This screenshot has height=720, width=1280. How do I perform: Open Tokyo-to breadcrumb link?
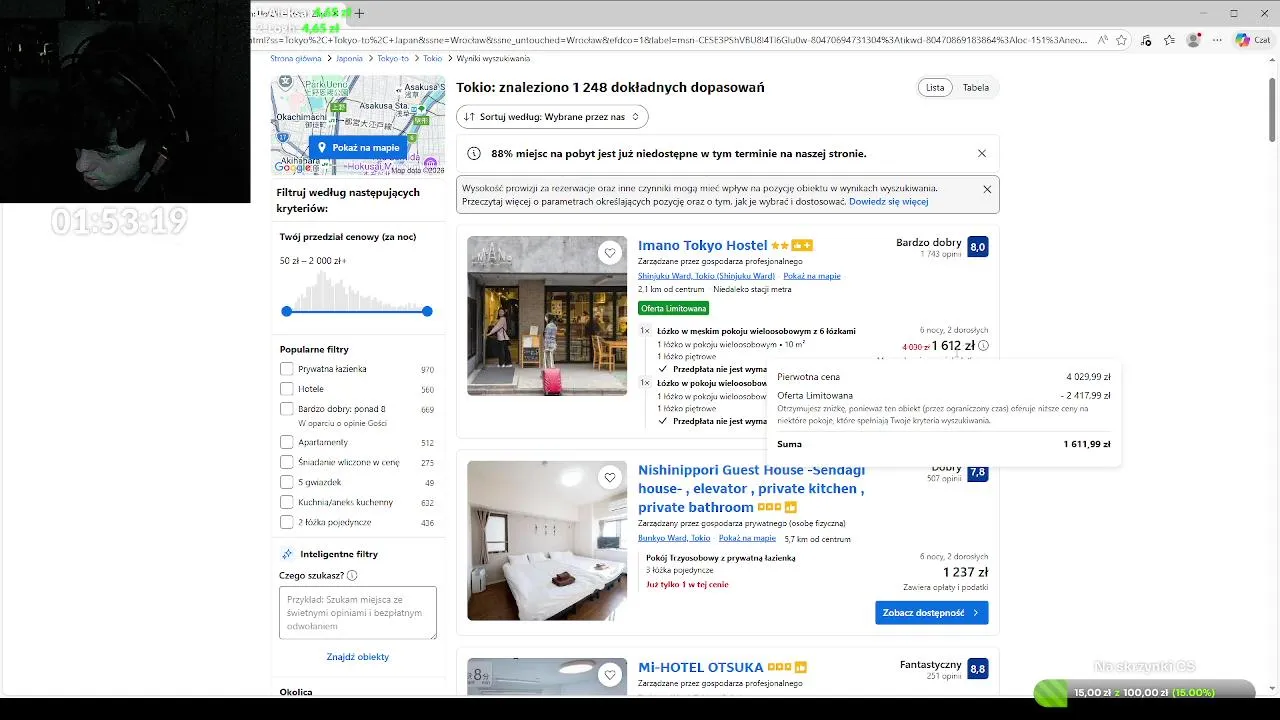click(x=393, y=58)
